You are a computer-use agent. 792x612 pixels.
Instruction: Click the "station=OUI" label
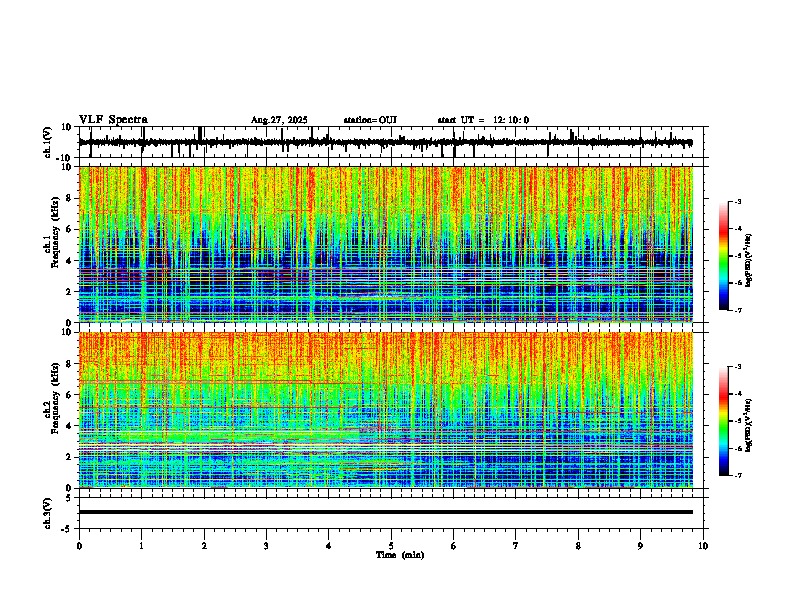click(370, 120)
